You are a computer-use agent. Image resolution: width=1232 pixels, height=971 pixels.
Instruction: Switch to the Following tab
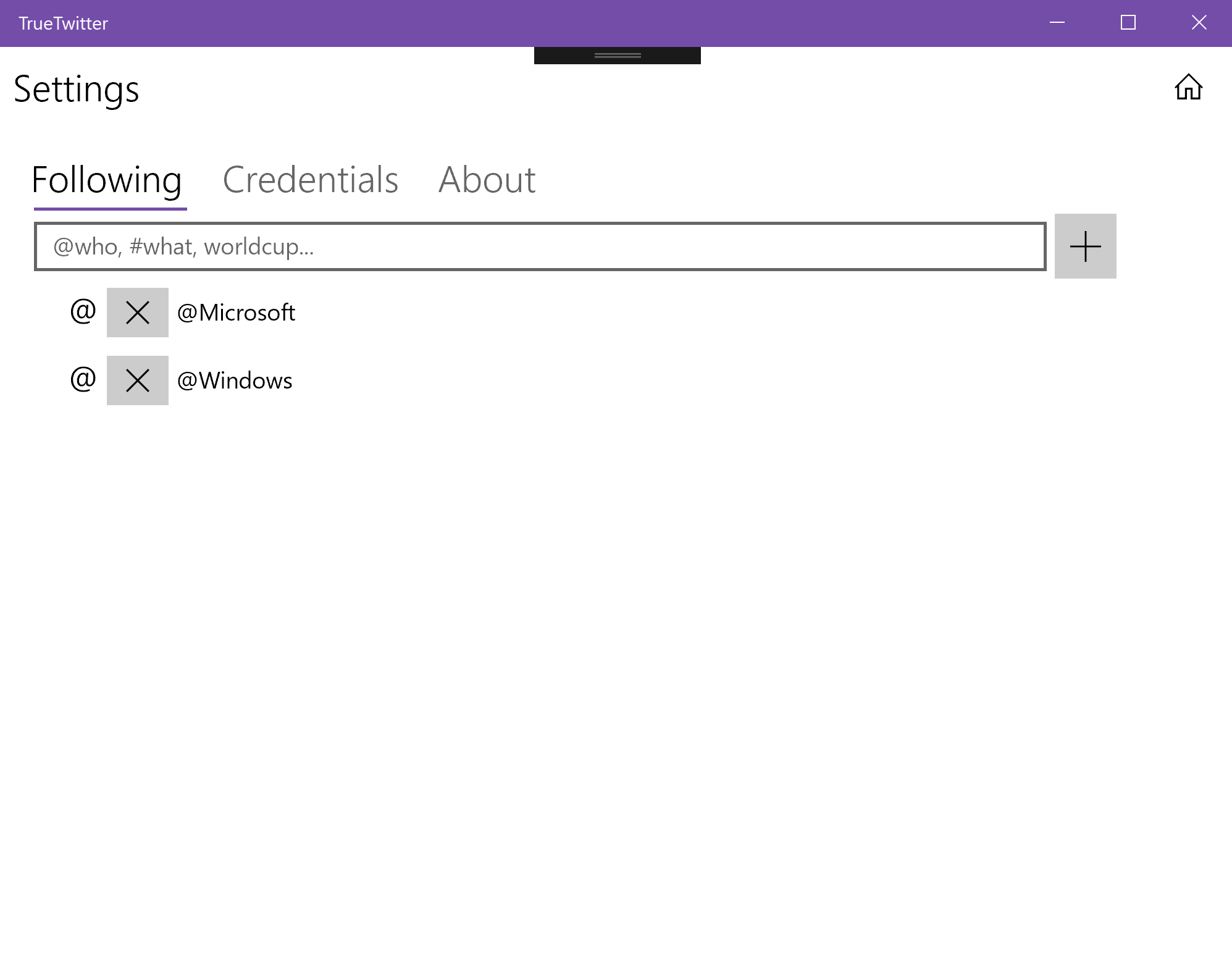pyautogui.click(x=107, y=180)
